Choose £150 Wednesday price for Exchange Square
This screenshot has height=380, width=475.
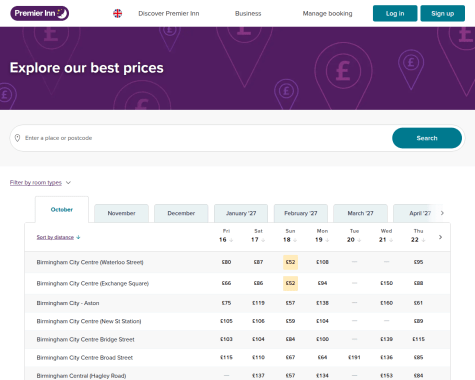pyautogui.click(x=386, y=283)
